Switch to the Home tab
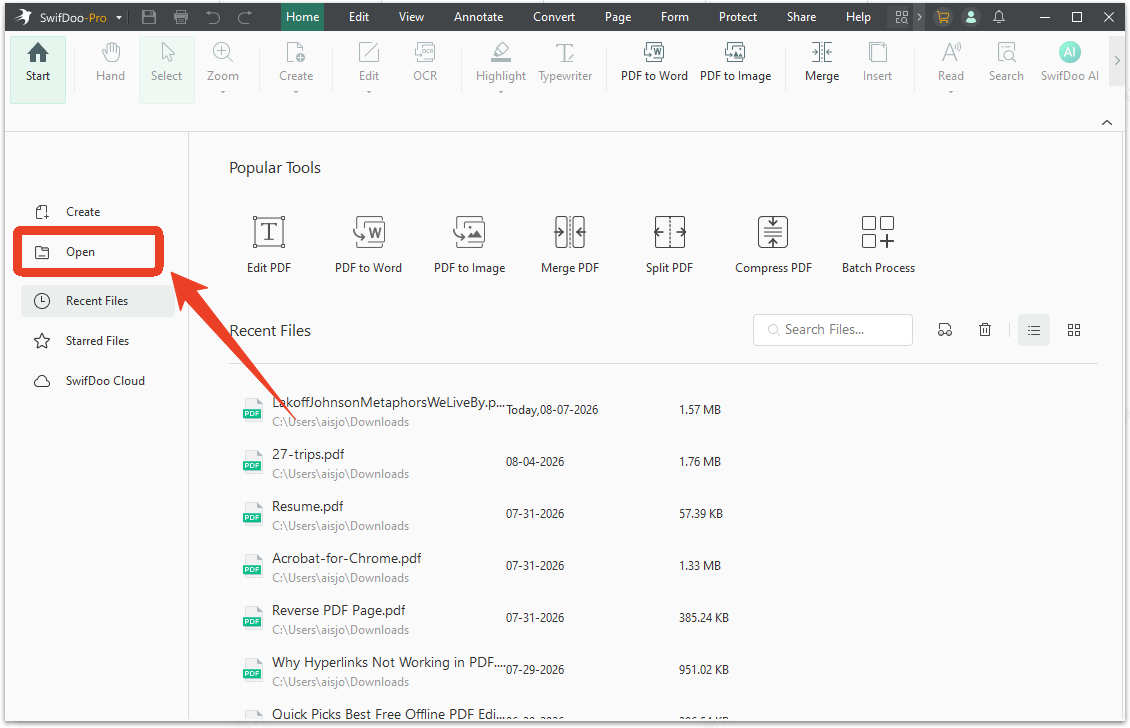The width and height of the screenshot is (1130, 728). [303, 17]
